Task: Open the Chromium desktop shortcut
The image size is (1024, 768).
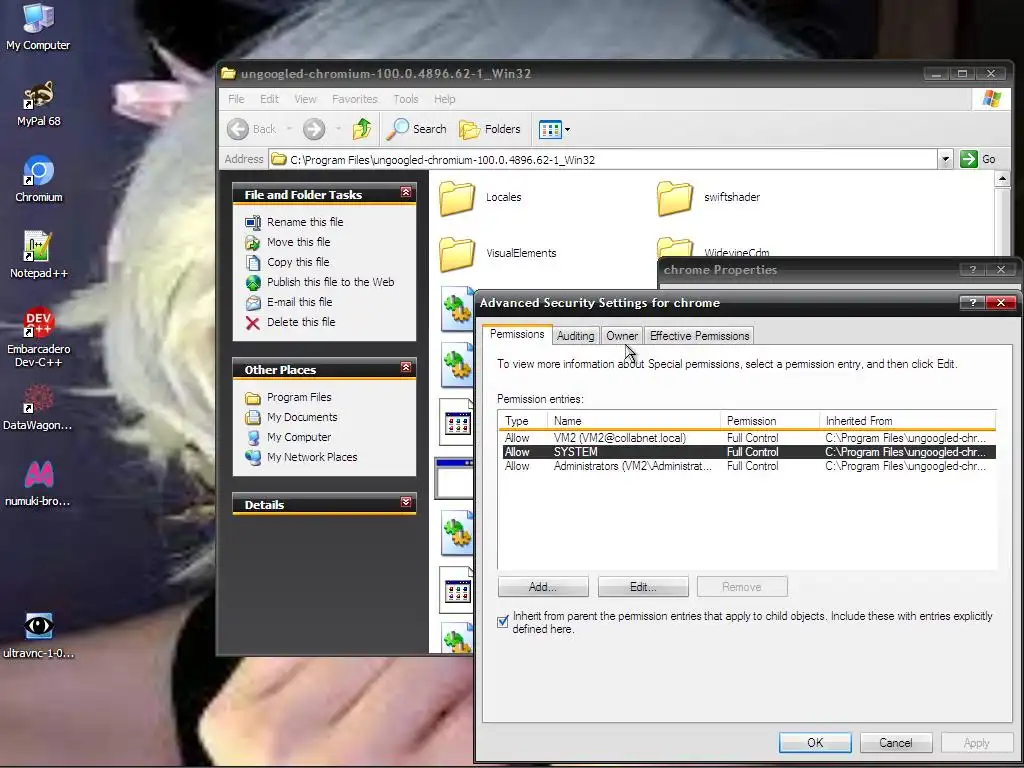Action: pos(38,180)
